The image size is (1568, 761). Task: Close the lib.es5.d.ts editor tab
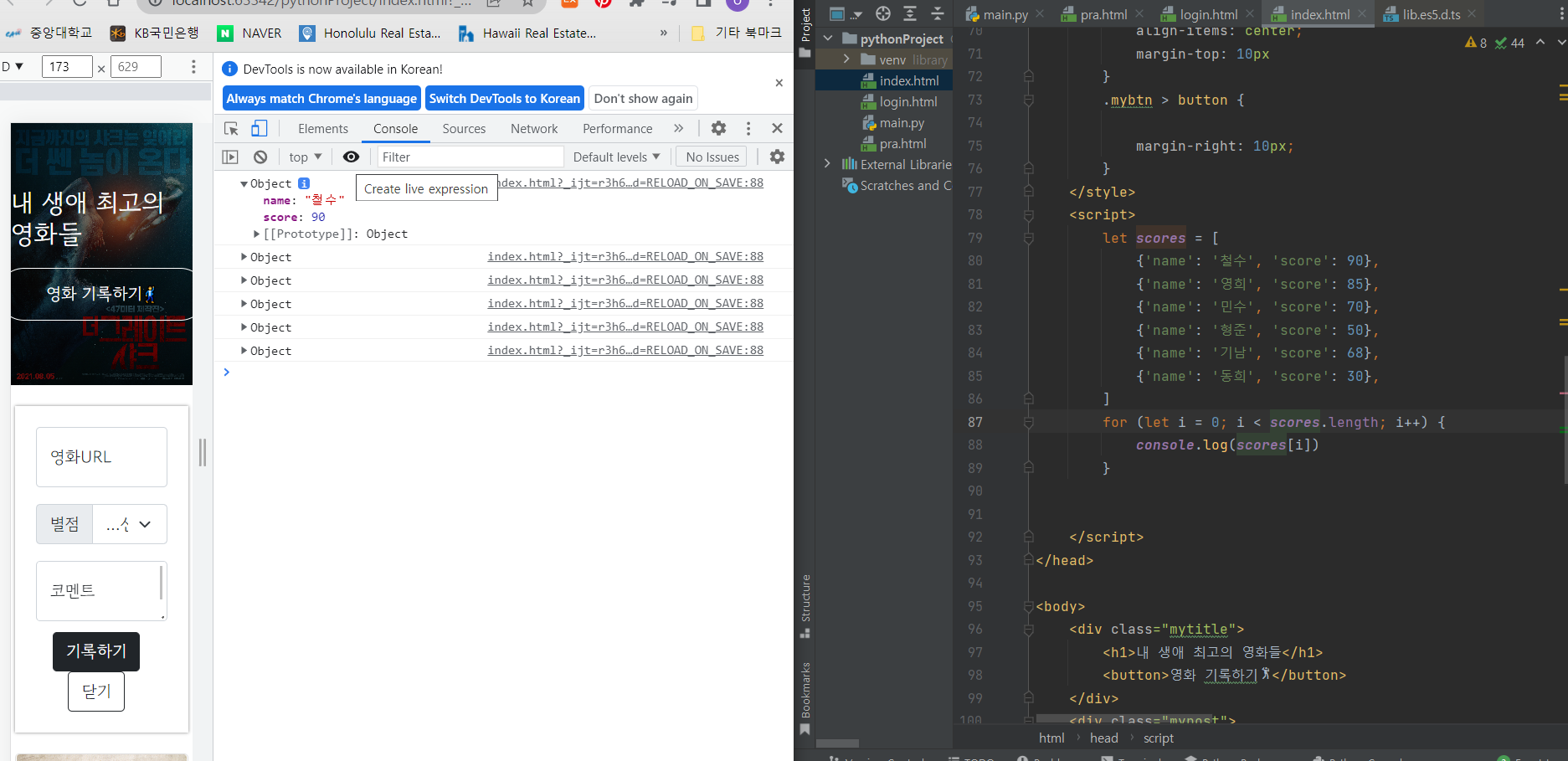click(1472, 14)
